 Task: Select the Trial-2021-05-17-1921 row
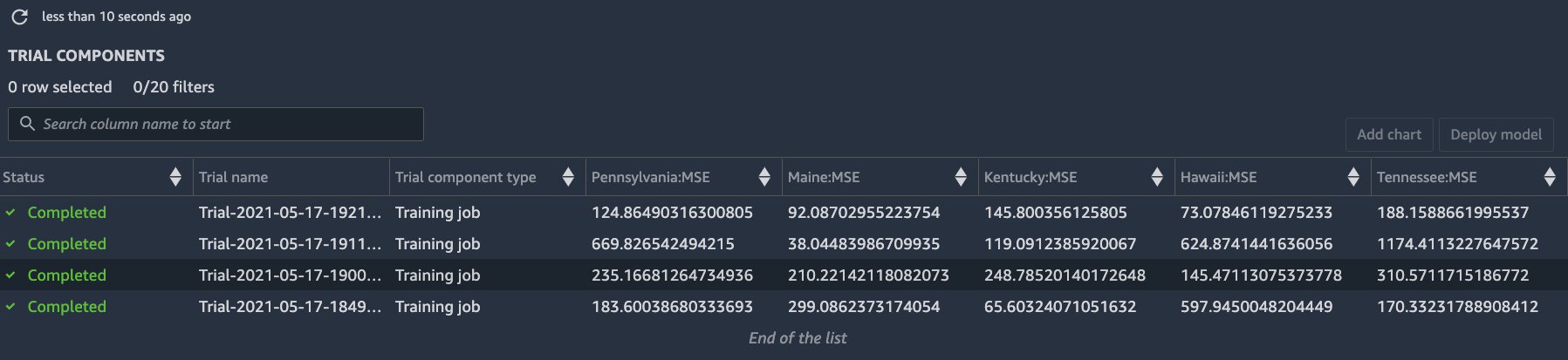[x=784, y=212]
